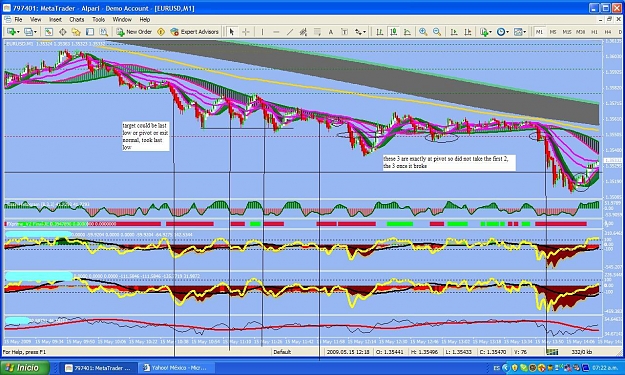Click the New Order button
Screen dimensions: 625x375
pos(134,32)
